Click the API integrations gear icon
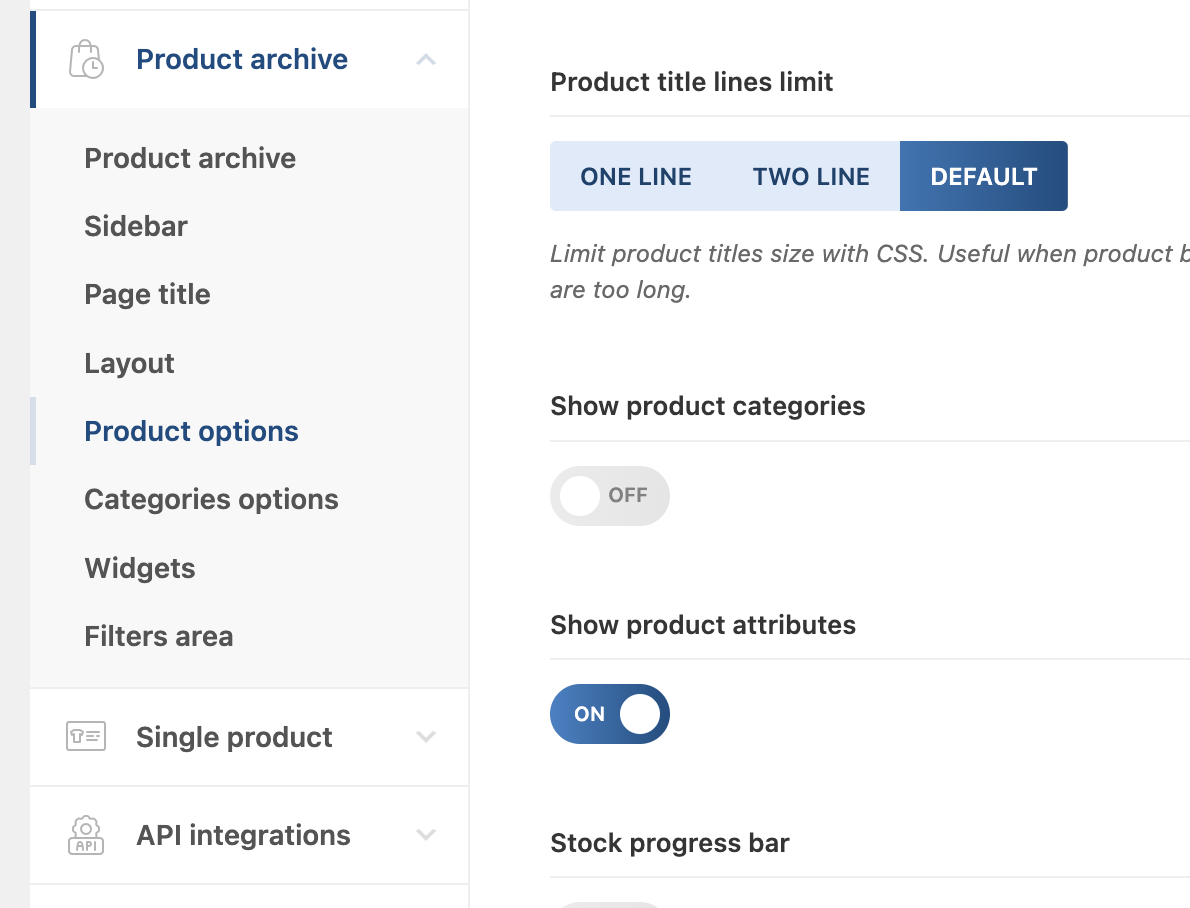This screenshot has width=1190, height=908. pos(86,835)
